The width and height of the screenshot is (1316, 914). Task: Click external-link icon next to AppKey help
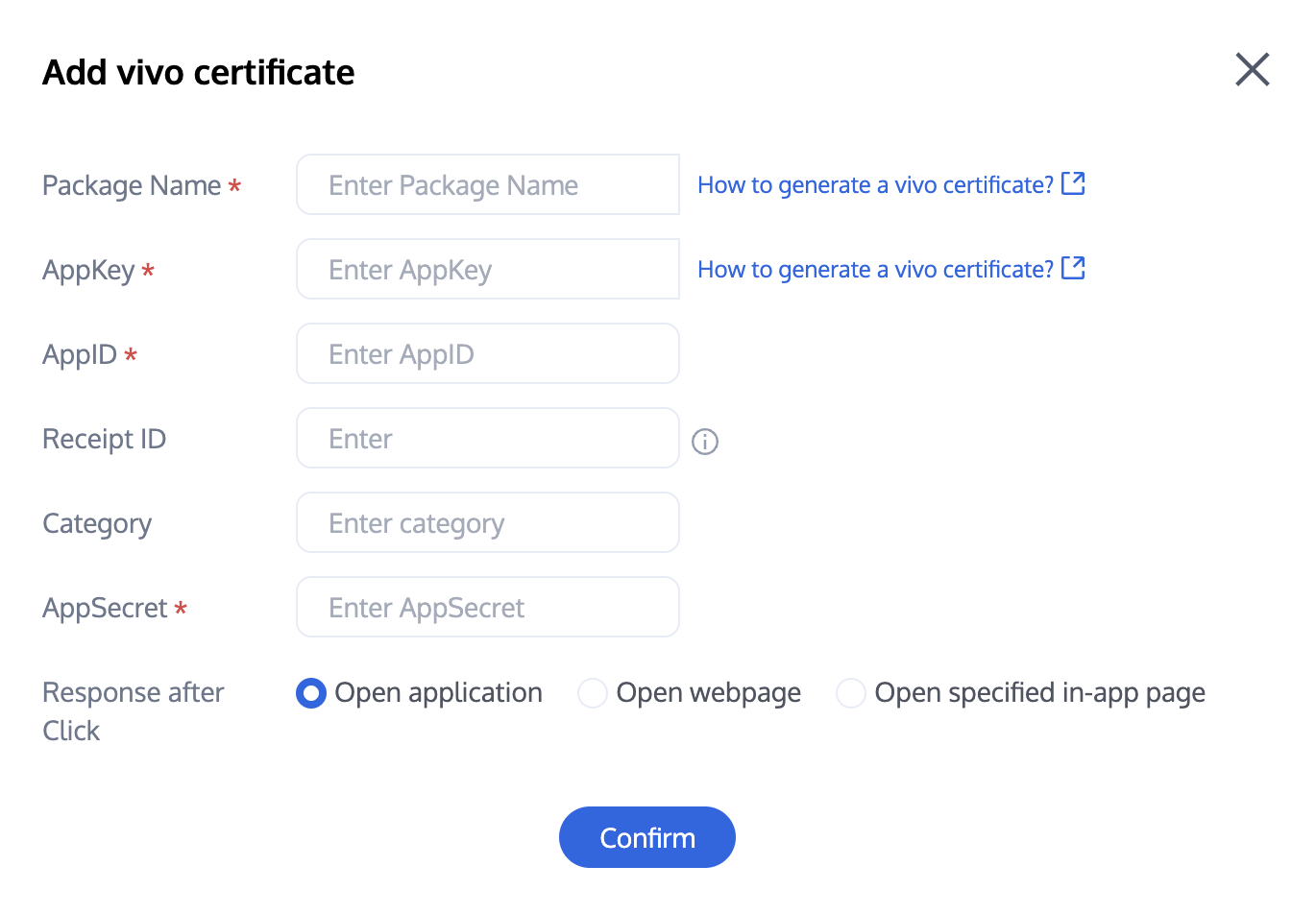click(1073, 268)
